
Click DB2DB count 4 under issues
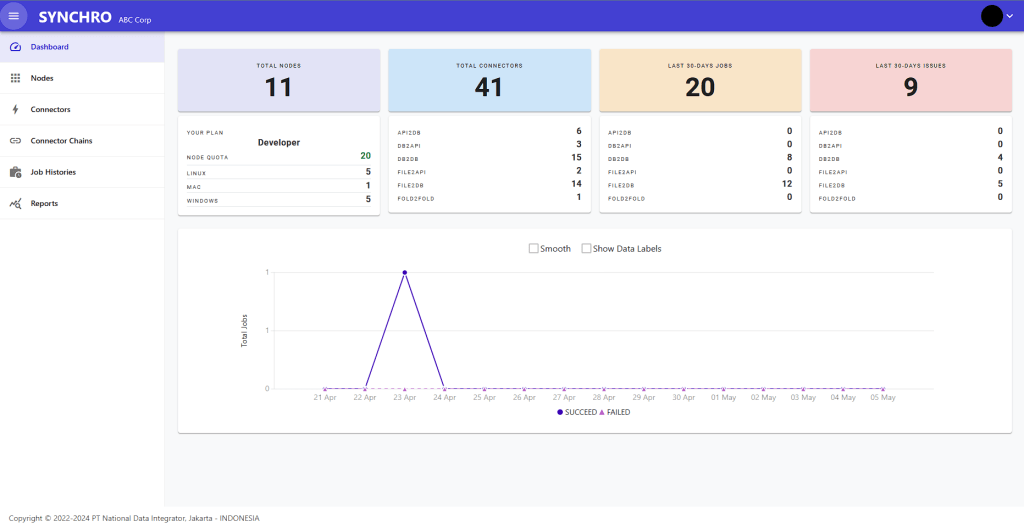pos(1000,157)
